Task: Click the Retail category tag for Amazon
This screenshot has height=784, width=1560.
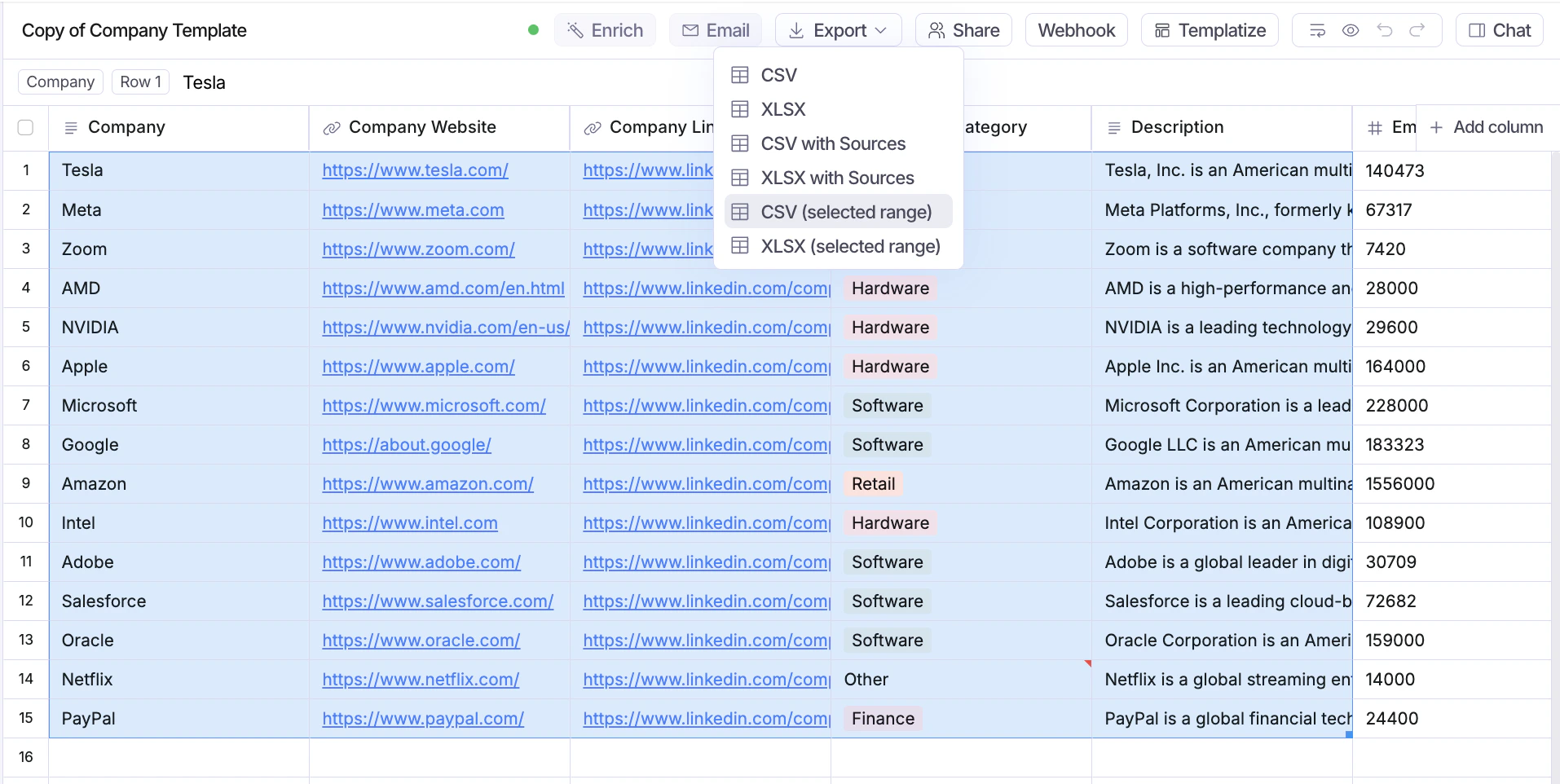Action: [x=874, y=484]
